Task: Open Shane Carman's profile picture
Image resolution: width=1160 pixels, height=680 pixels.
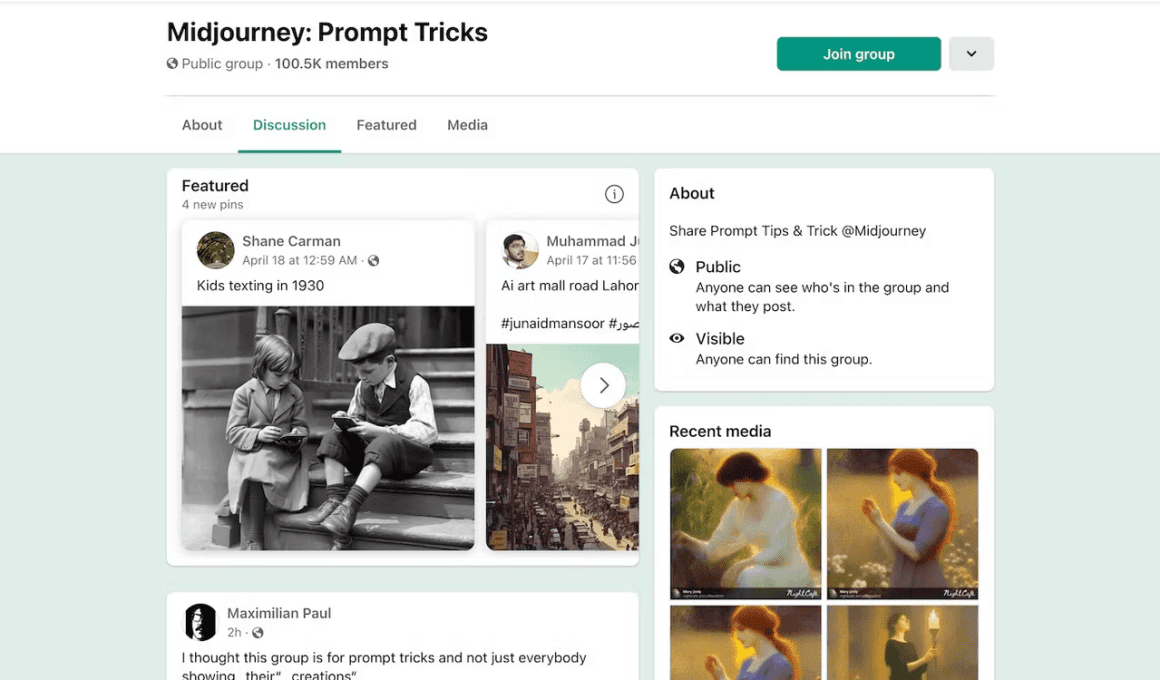Action: [x=215, y=250]
